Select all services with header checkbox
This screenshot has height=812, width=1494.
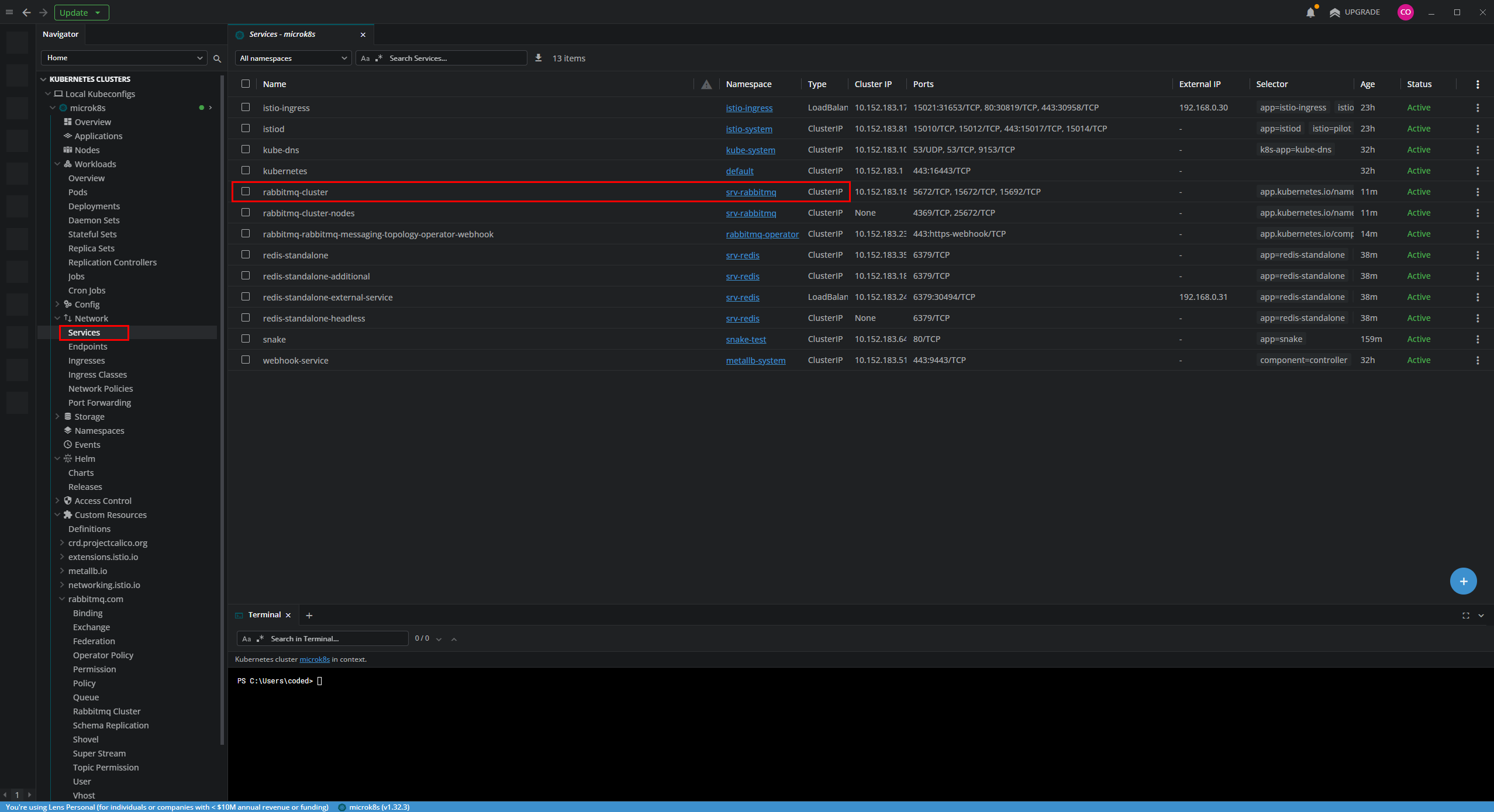pos(246,84)
